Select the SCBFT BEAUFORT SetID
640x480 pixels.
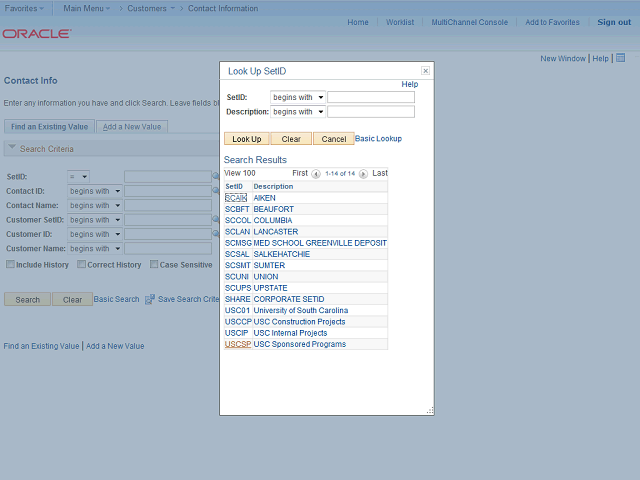[237, 209]
